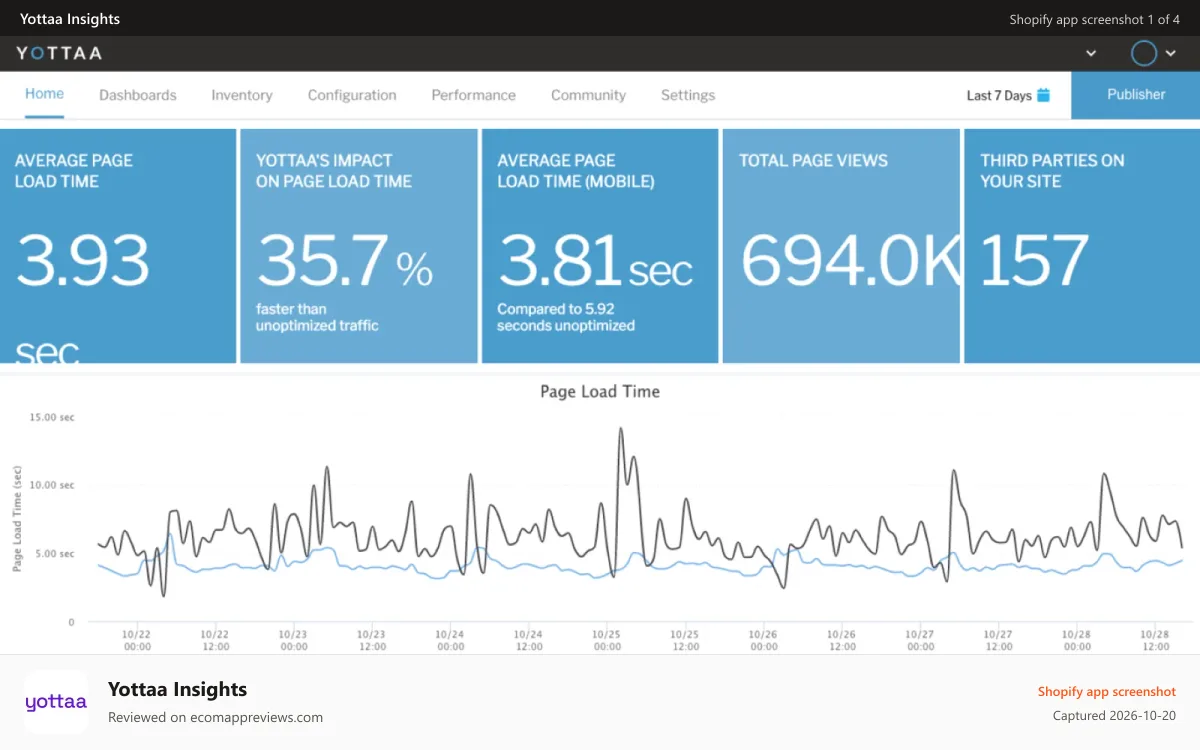Click the 10.00 sec y-axis label
The width and height of the screenshot is (1200, 750).
[52, 485]
